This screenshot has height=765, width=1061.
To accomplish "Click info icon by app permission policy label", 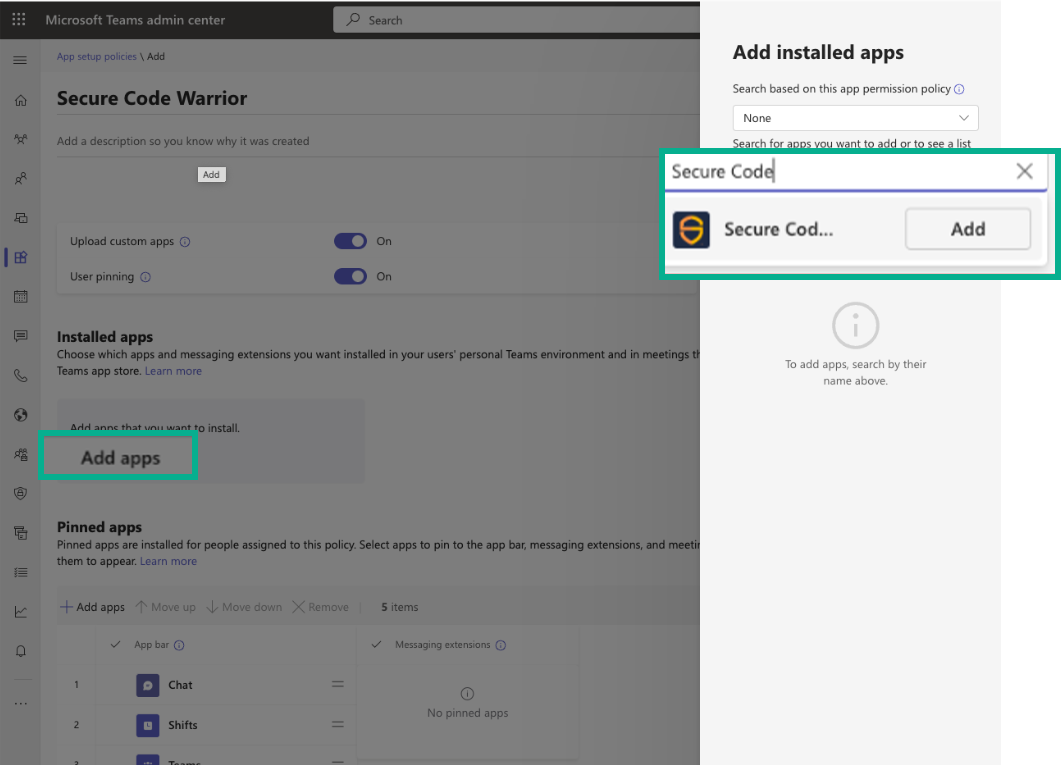I will pos(959,89).
